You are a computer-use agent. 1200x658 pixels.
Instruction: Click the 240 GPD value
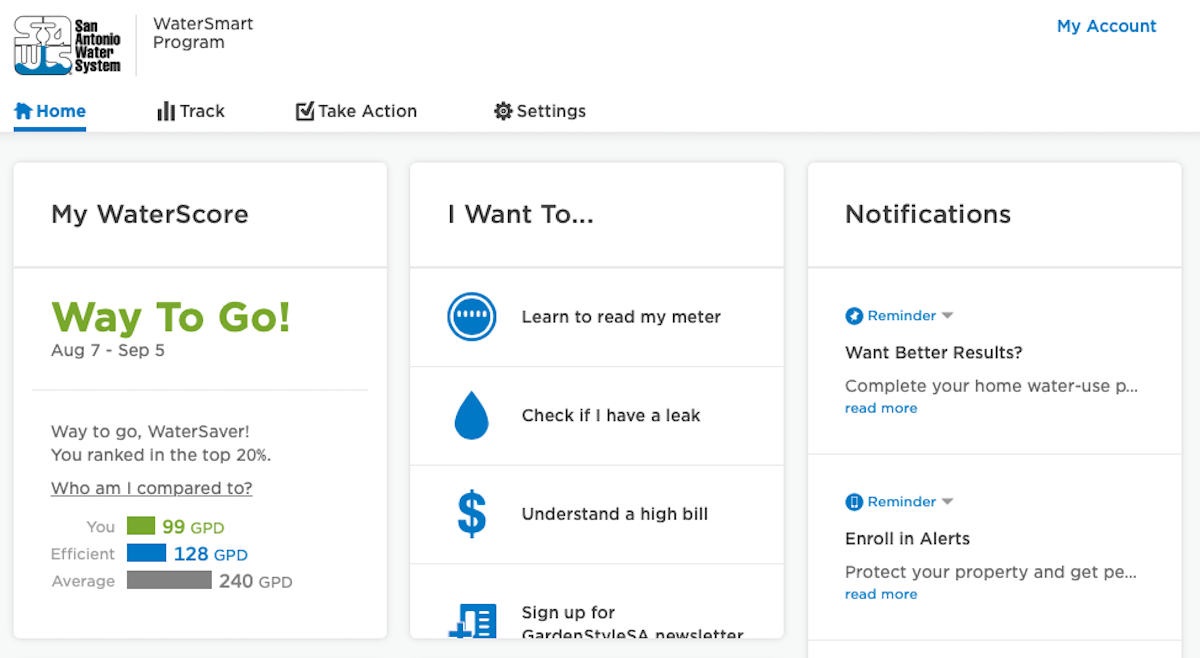coord(256,581)
